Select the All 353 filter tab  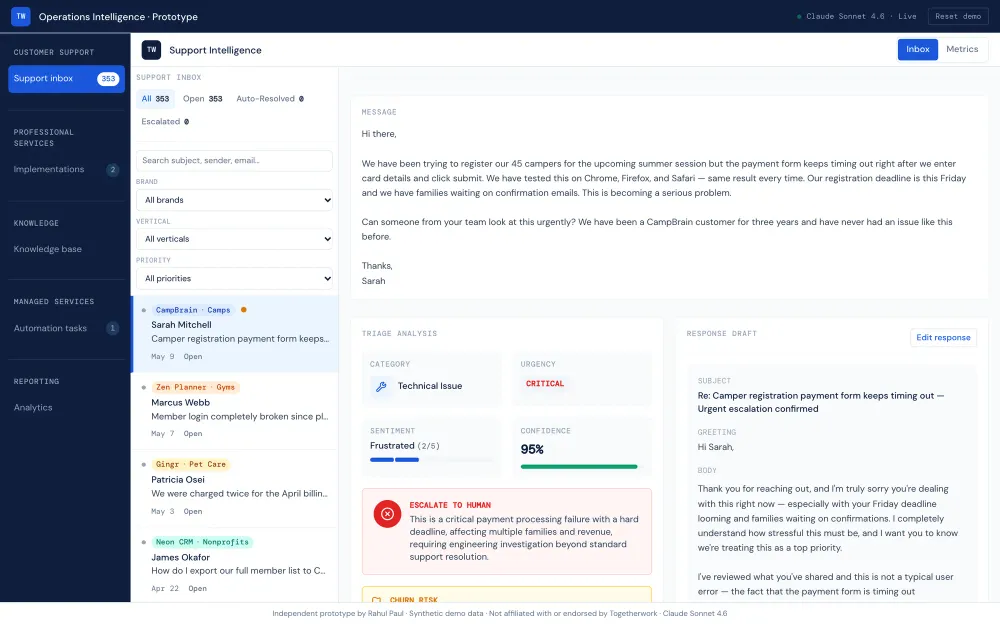155,99
